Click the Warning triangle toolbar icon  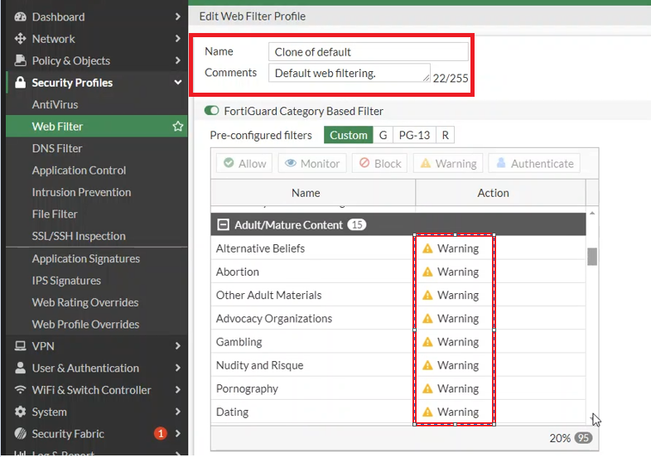click(x=426, y=163)
